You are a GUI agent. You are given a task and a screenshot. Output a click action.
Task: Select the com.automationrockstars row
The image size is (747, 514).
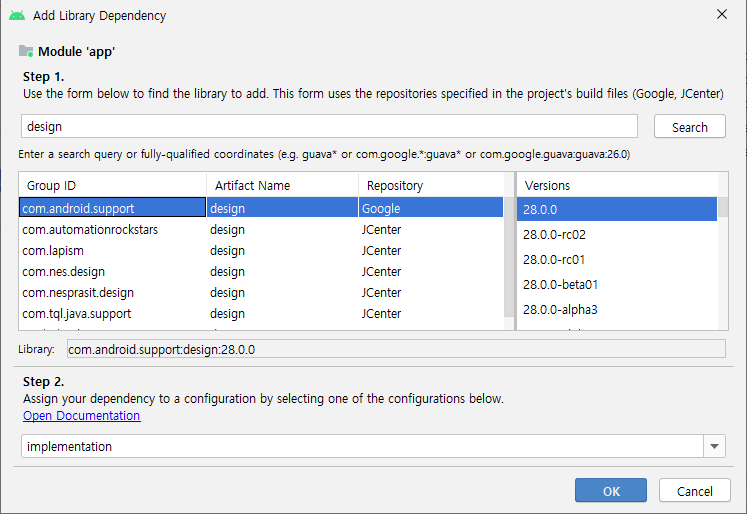pyautogui.click(x=261, y=229)
